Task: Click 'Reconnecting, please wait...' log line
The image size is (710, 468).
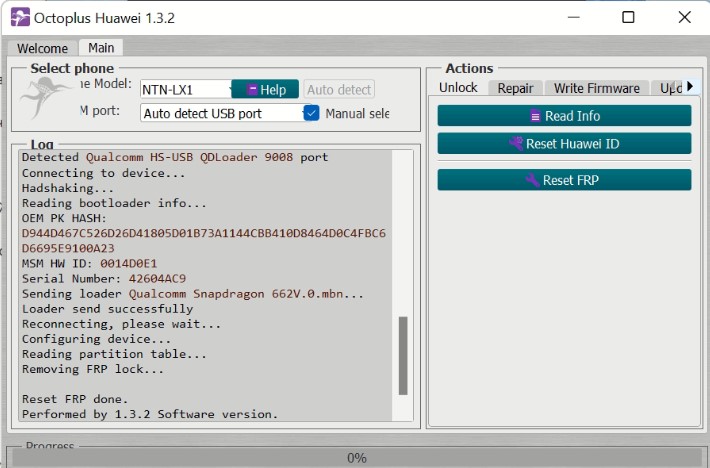Action: pos(121,324)
